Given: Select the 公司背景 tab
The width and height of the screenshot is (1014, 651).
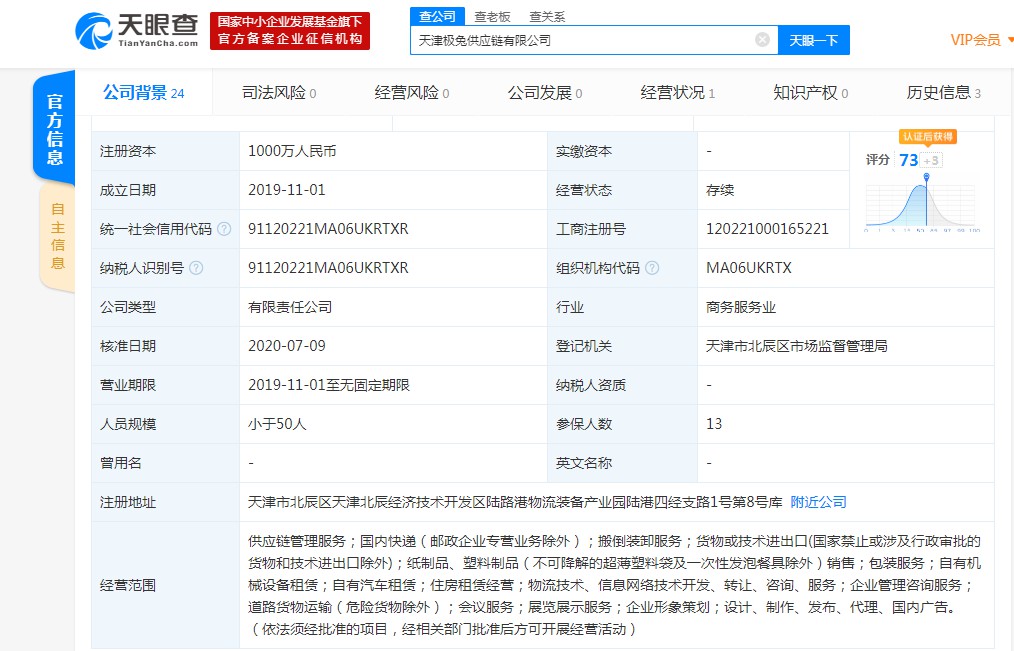Looking at the screenshot, I should click(x=144, y=93).
